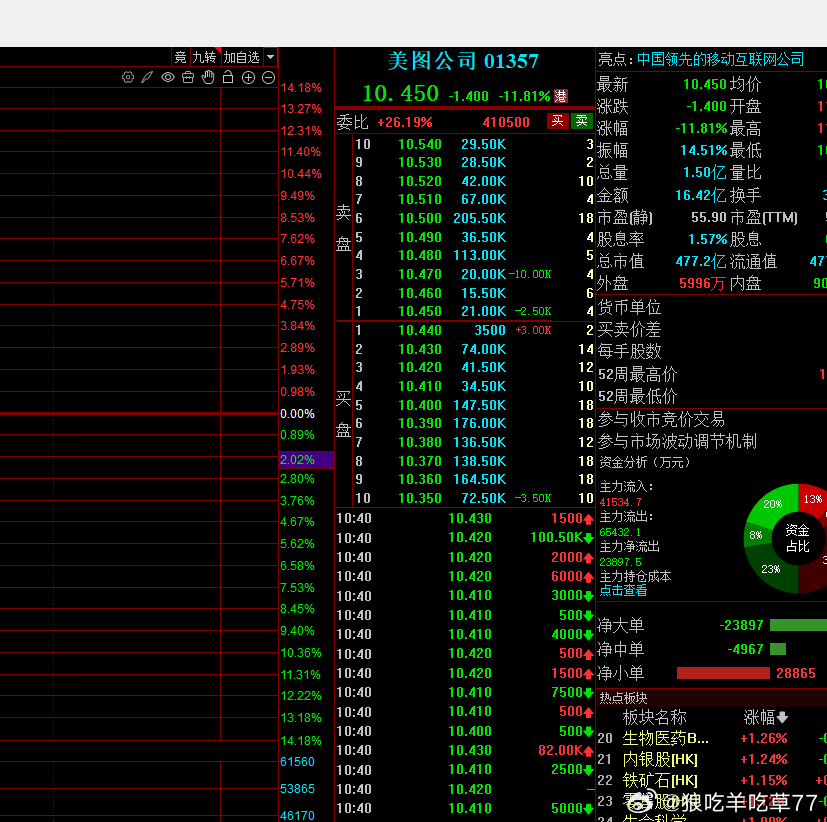Image resolution: width=827 pixels, height=822 pixels.
Task: Select sell level 1 price 10.450
Action: (x=420, y=311)
